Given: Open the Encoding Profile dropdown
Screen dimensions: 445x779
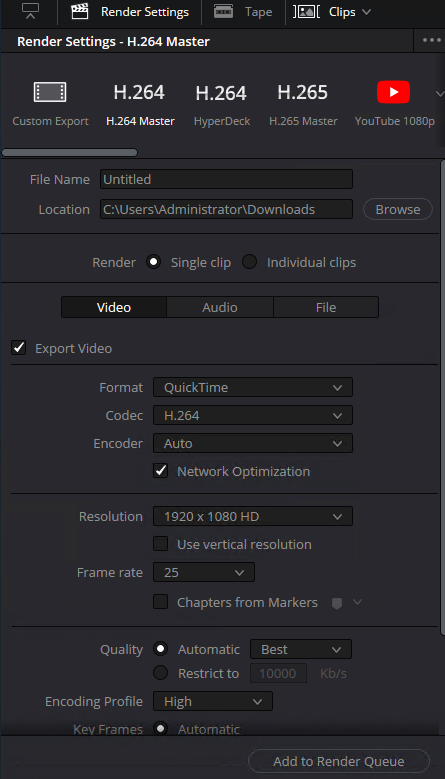Looking at the screenshot, I should click(x=213, y=701).
